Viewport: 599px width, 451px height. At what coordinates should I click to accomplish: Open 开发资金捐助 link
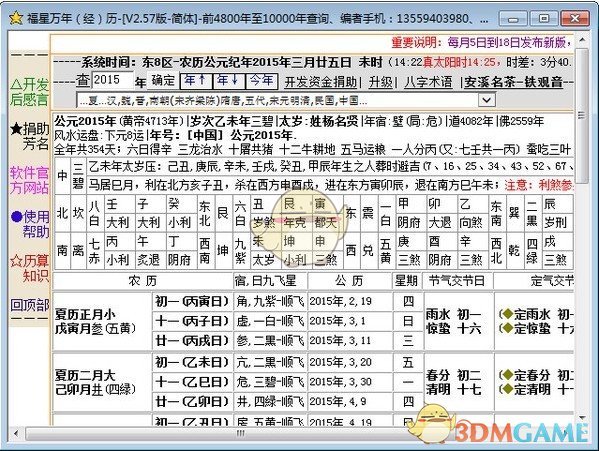(x=320, y=82)
